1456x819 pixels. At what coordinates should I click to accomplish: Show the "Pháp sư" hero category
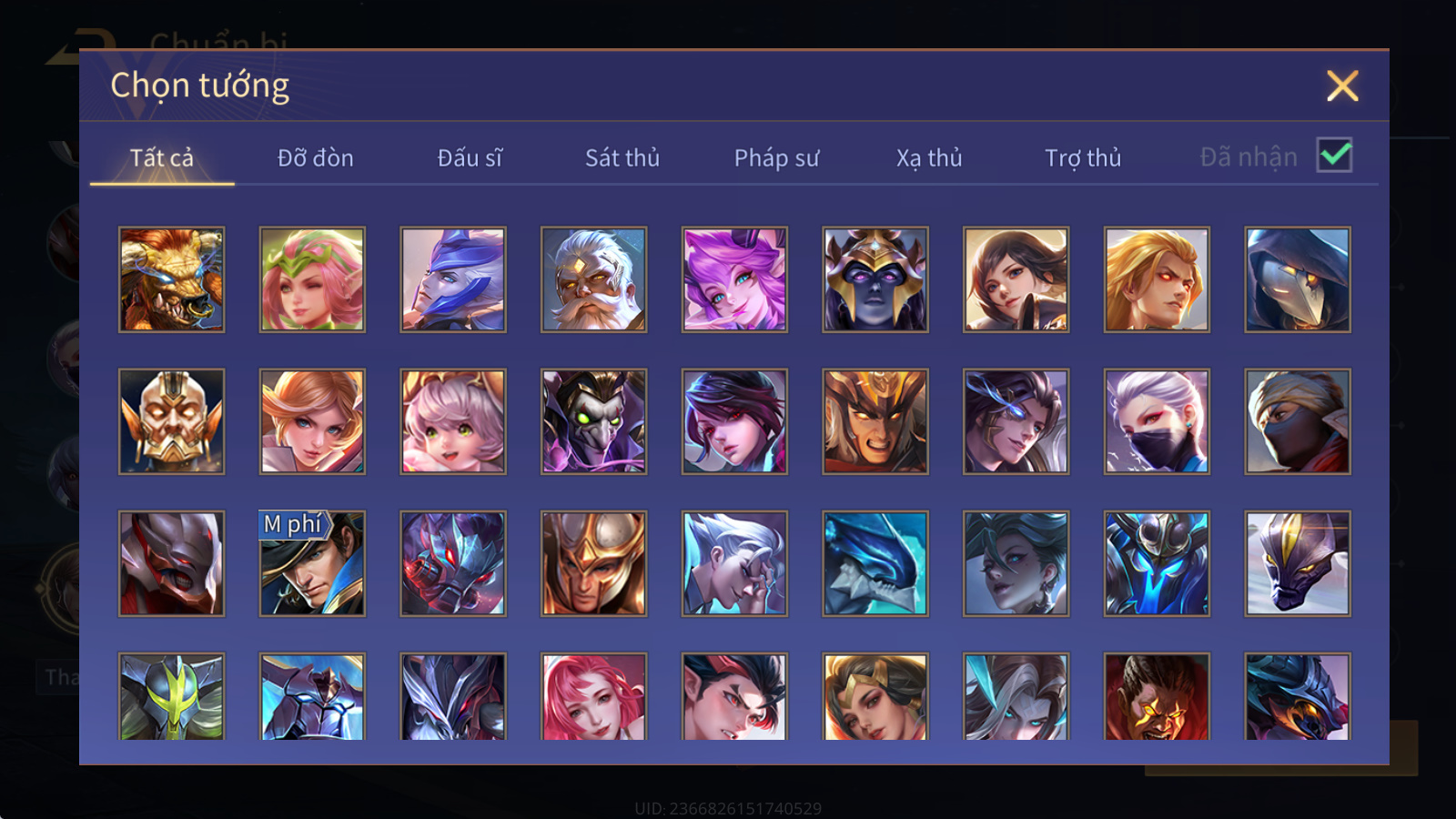point(776,157)
